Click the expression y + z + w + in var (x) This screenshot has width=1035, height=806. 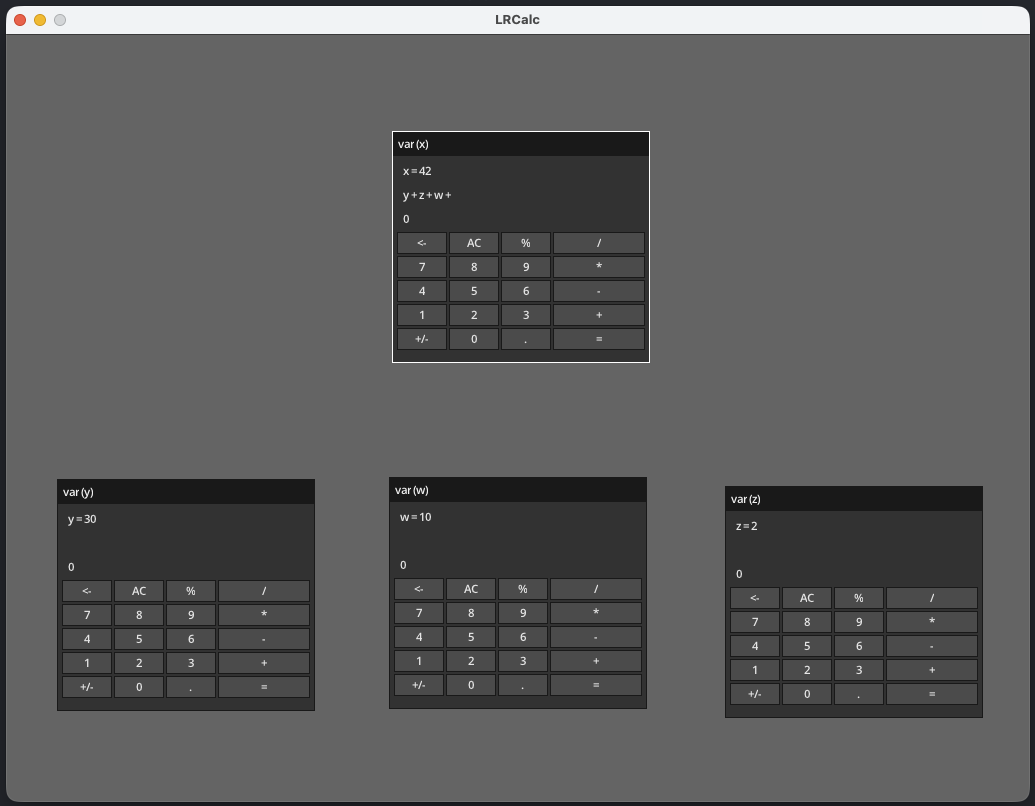[427, 195]
